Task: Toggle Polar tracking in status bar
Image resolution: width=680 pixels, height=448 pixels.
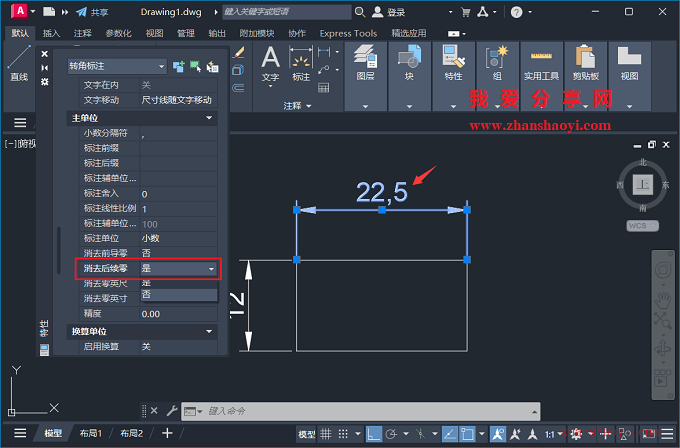Action: click(x=391, y=434)
